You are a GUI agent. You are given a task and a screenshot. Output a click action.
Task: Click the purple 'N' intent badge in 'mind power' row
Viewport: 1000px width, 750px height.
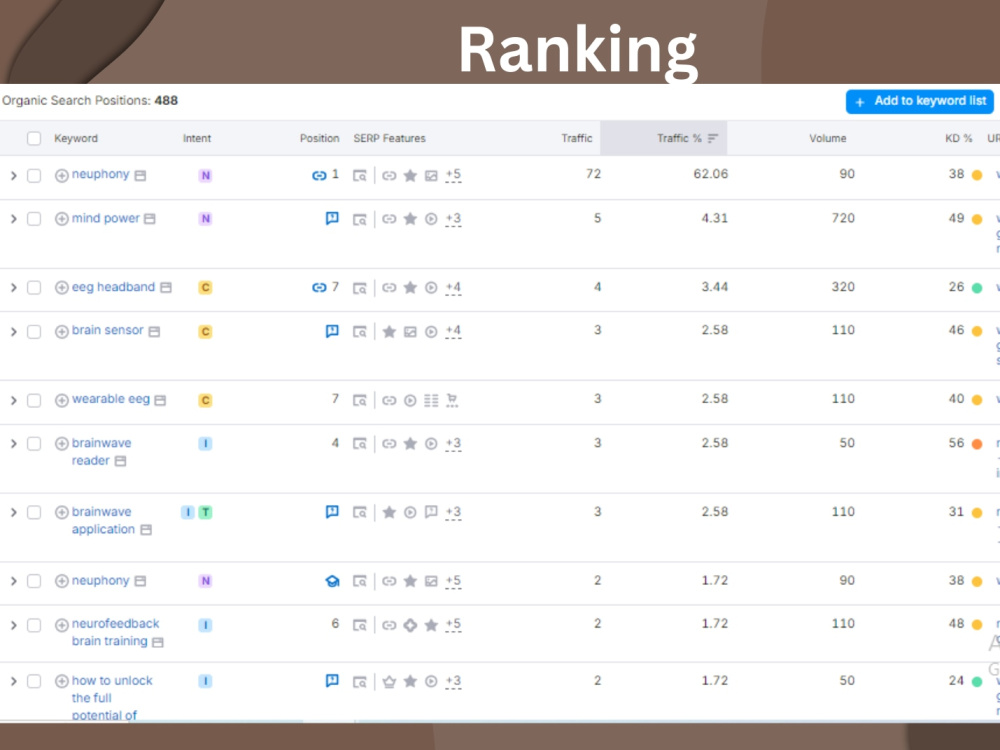tap(205, 219)
